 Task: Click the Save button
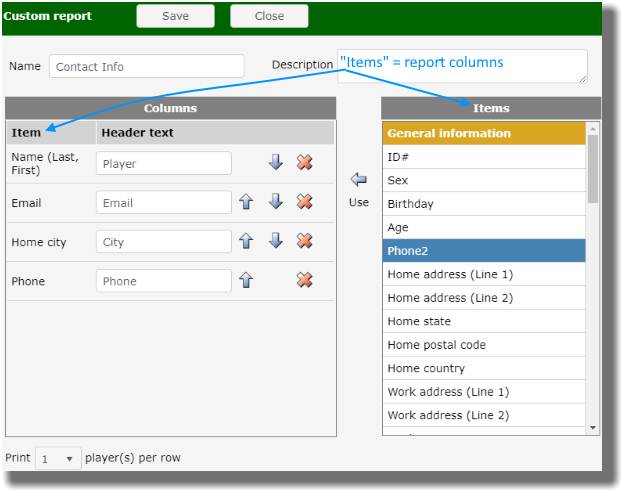click(176, 16)
